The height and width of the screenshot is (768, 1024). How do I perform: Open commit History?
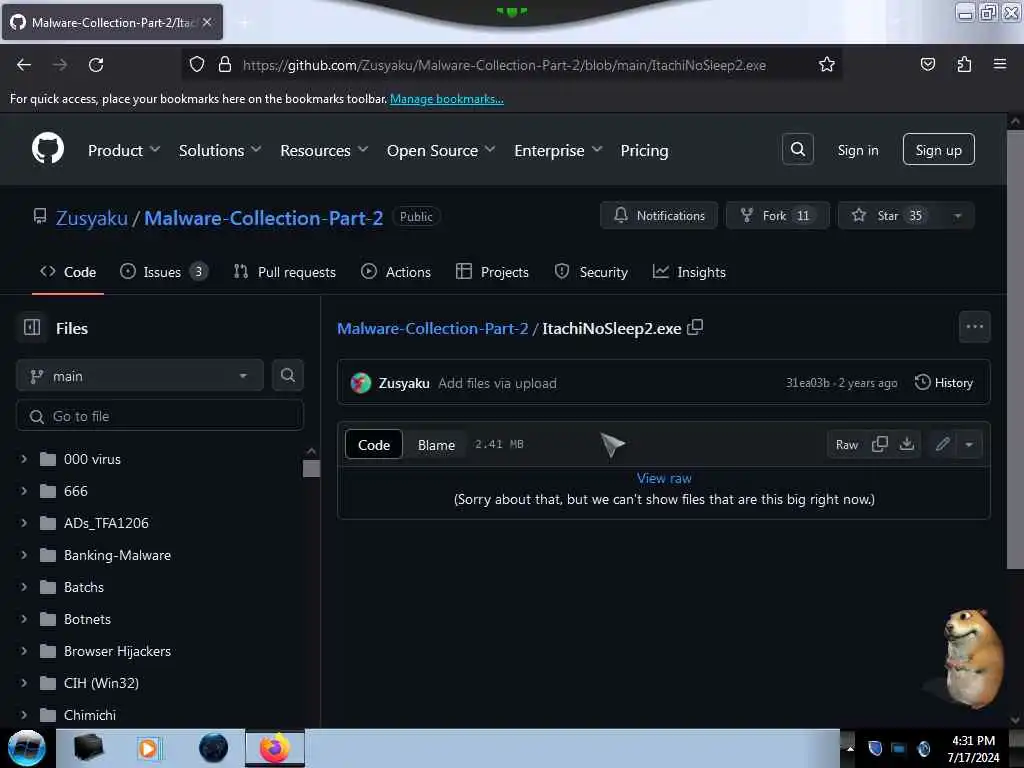tap(944, 383)
